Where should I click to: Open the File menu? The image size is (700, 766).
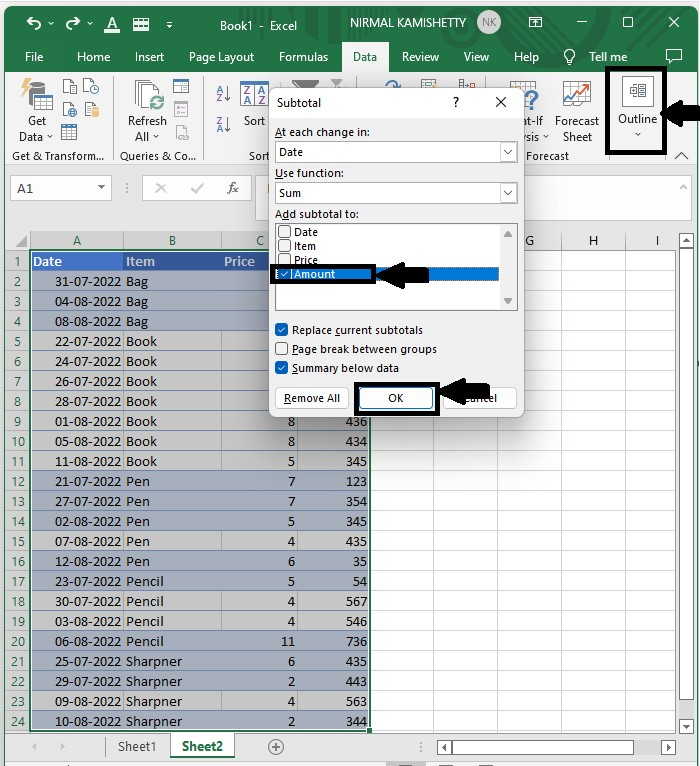[x=34, y=57]
